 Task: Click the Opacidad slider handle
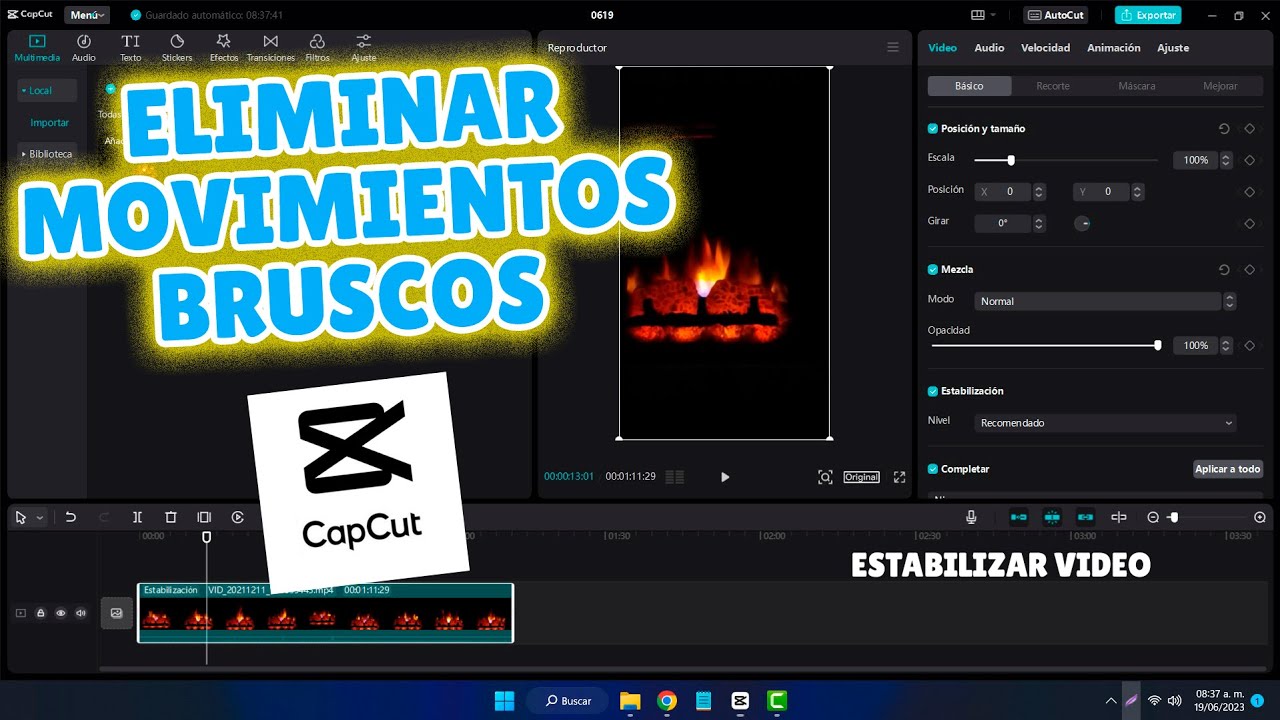point(1158,345)
